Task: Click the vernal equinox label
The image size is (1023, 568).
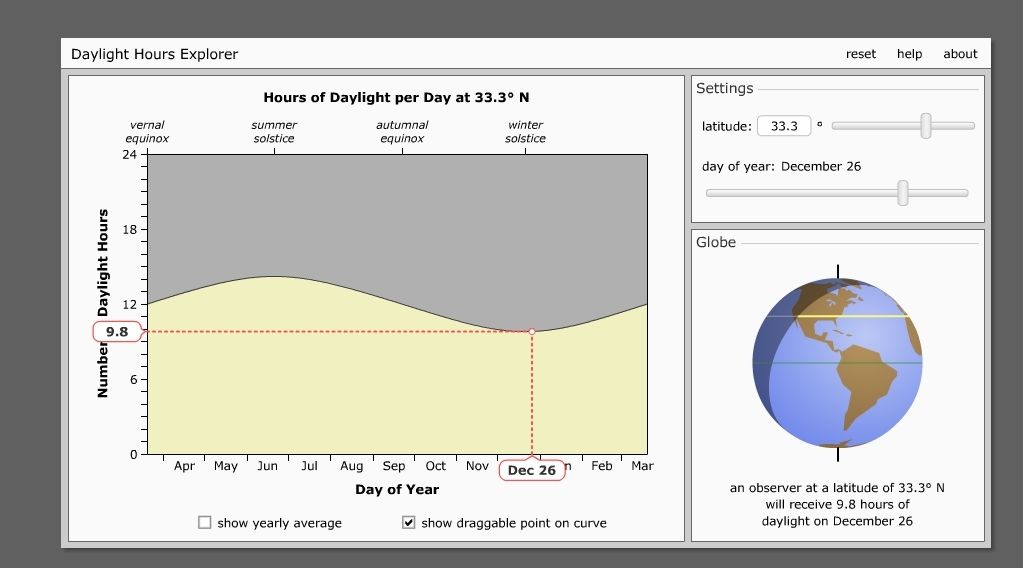Action: click(147, 132)
